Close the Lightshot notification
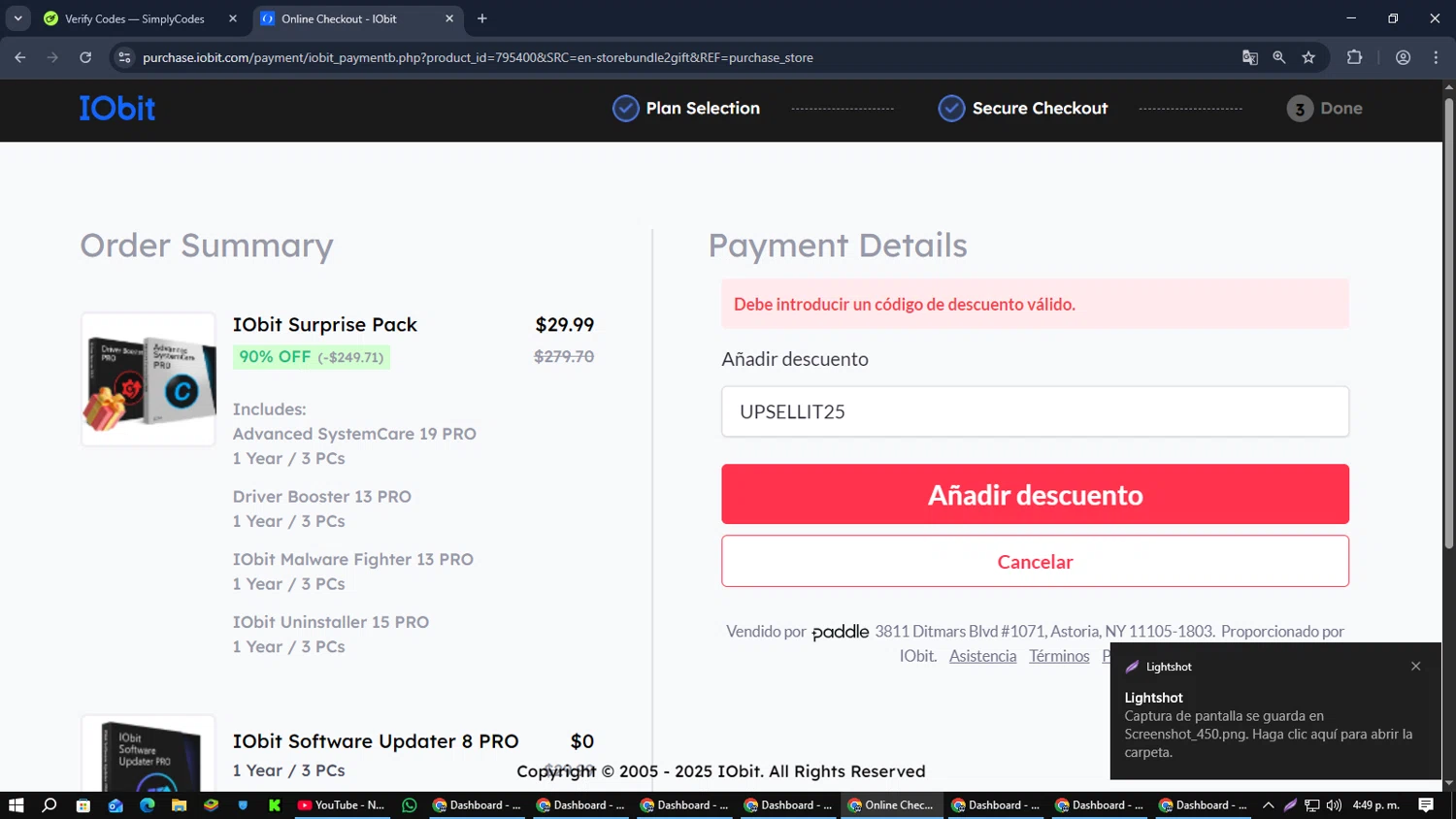Viewport: 1456px width, 819px height. coord(1416,666)
